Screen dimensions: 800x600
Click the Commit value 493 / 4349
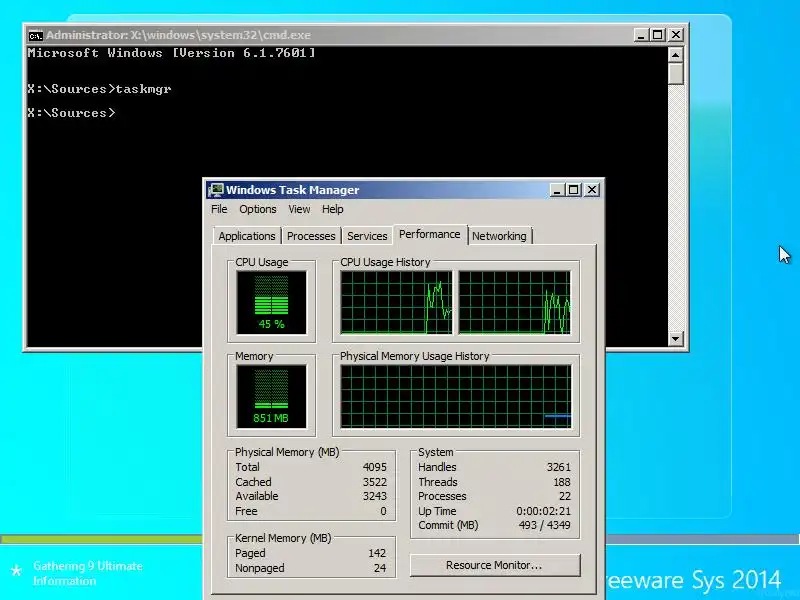coord(544,525)
